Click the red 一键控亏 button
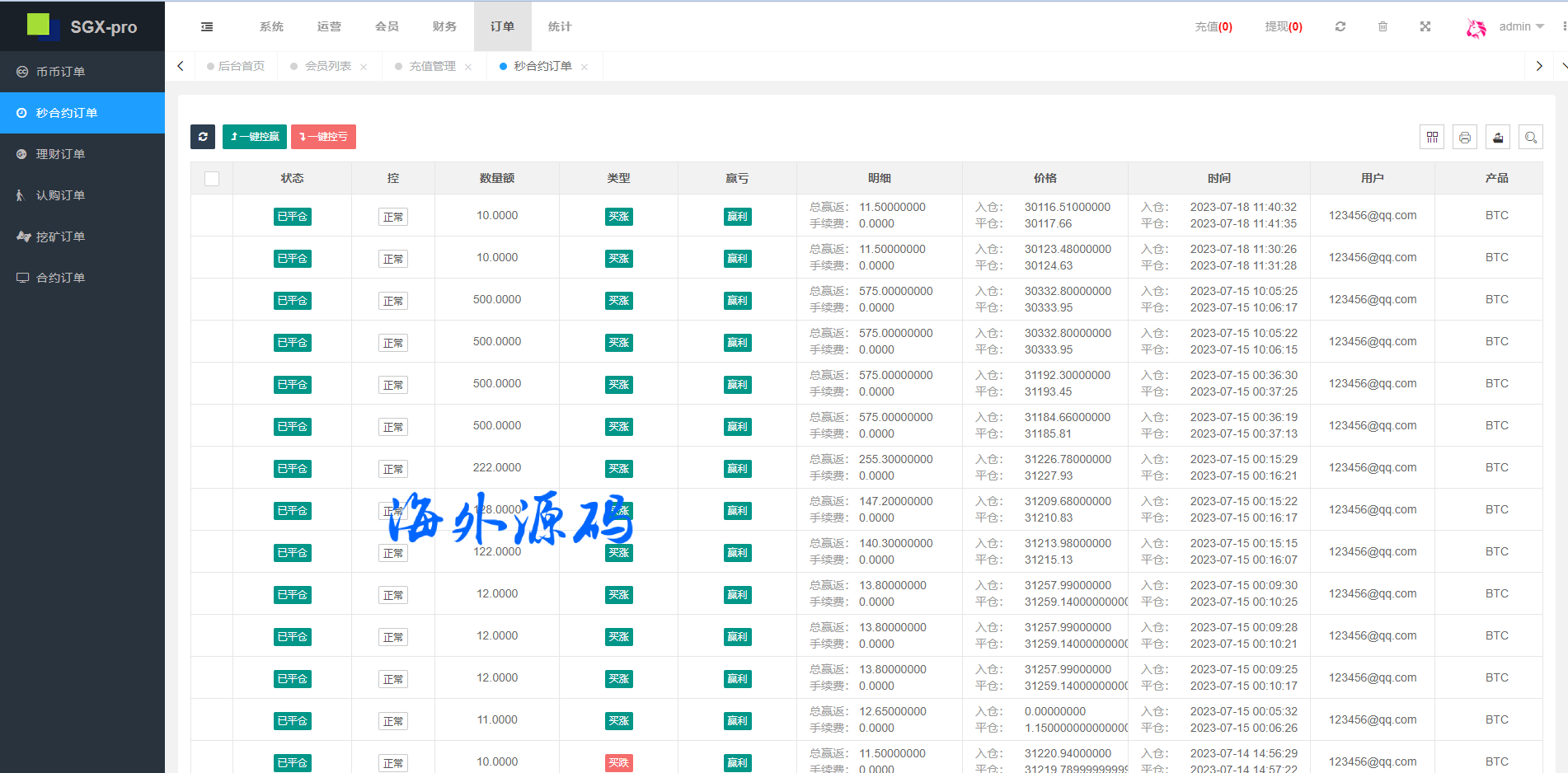The width and height of the screenshot is (1568, 773). (x=323, y=137)
